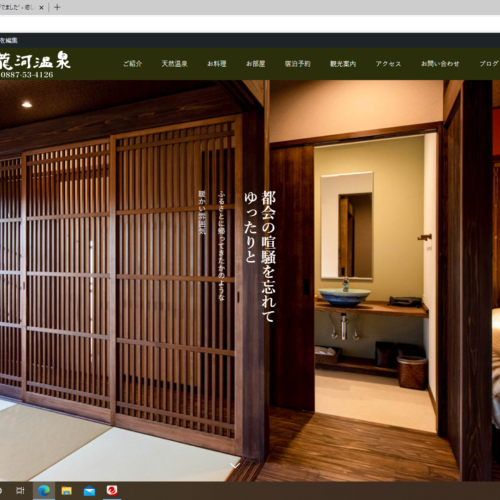Open the 宿泊予約 reservation link

[298, 64]
